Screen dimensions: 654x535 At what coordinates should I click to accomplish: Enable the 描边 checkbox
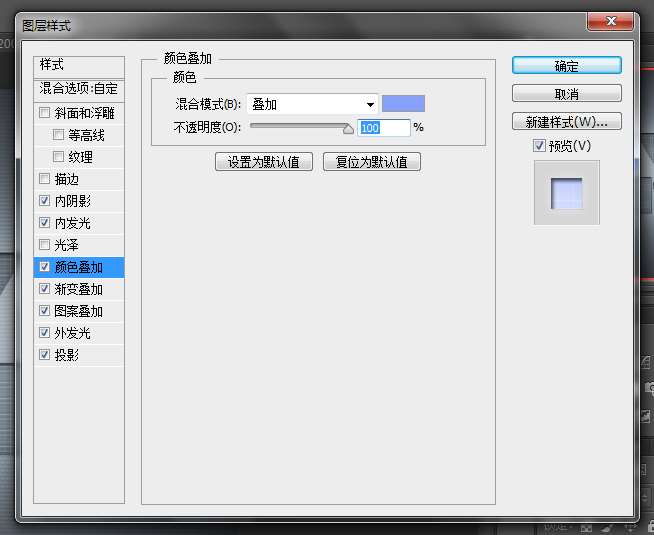click(44, 179)
